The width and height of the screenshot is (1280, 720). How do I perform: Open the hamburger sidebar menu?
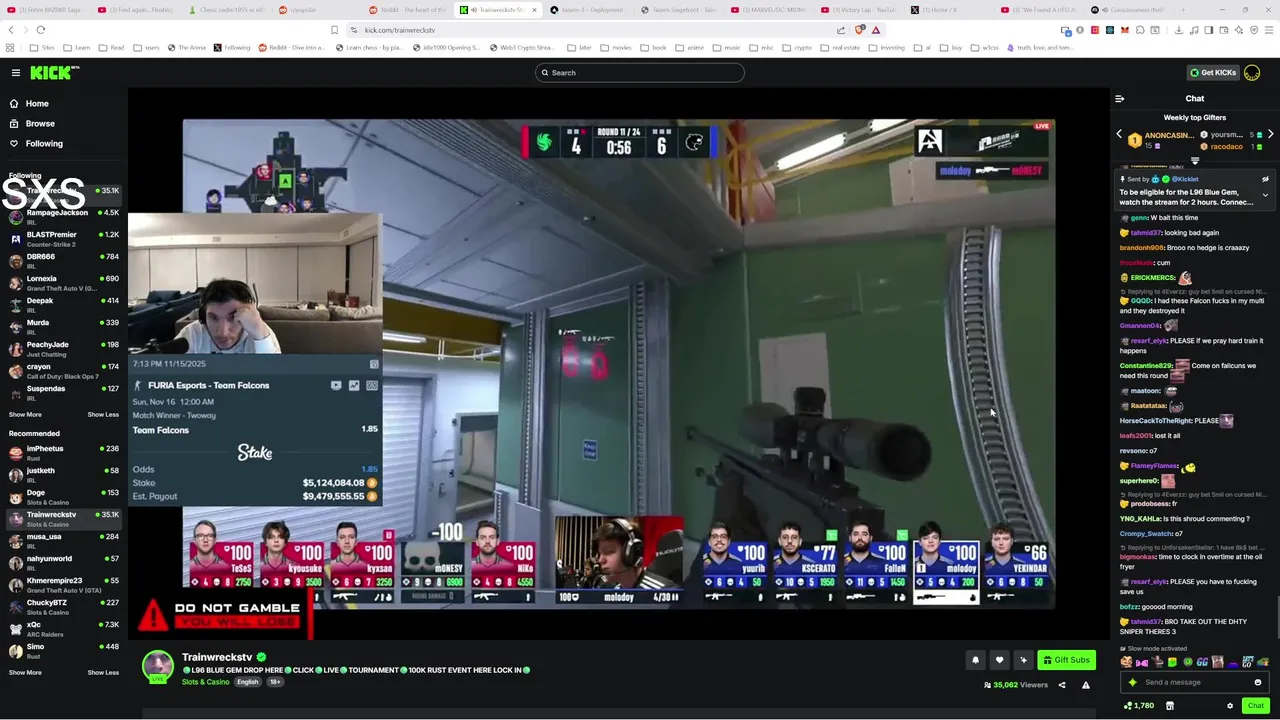point(16,72)
